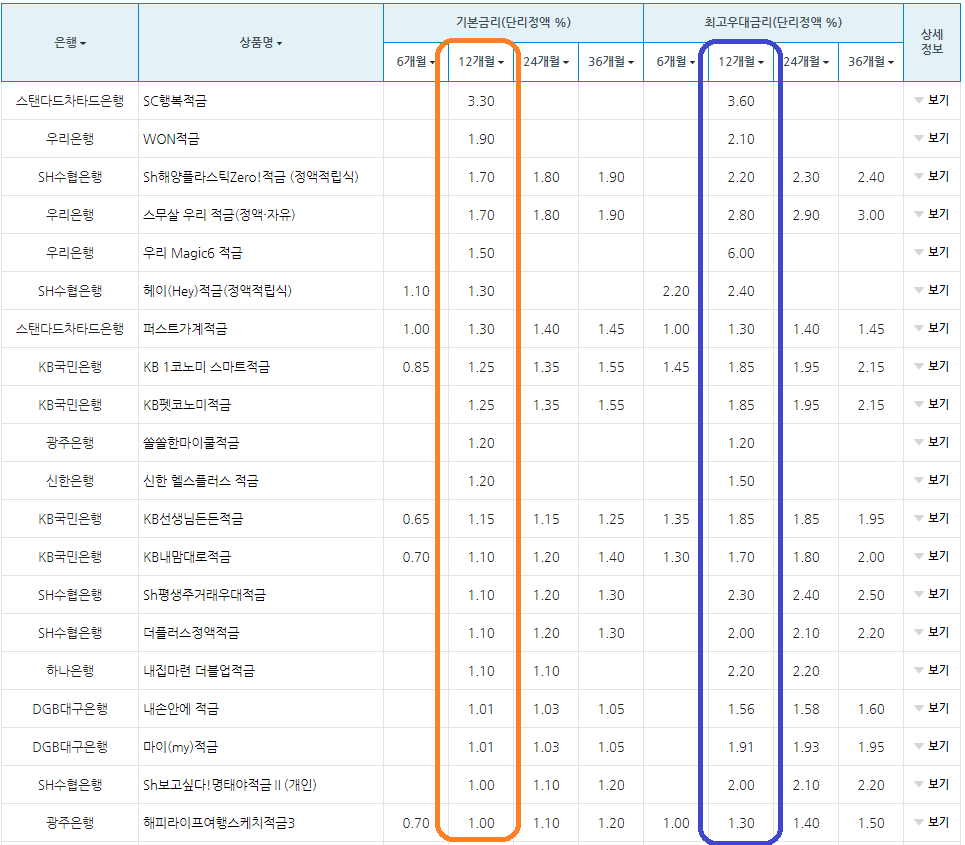Screen dimensions: 965x845
Task: Open 보기 for 스무살 우리 적금
Action: point(932,215)
